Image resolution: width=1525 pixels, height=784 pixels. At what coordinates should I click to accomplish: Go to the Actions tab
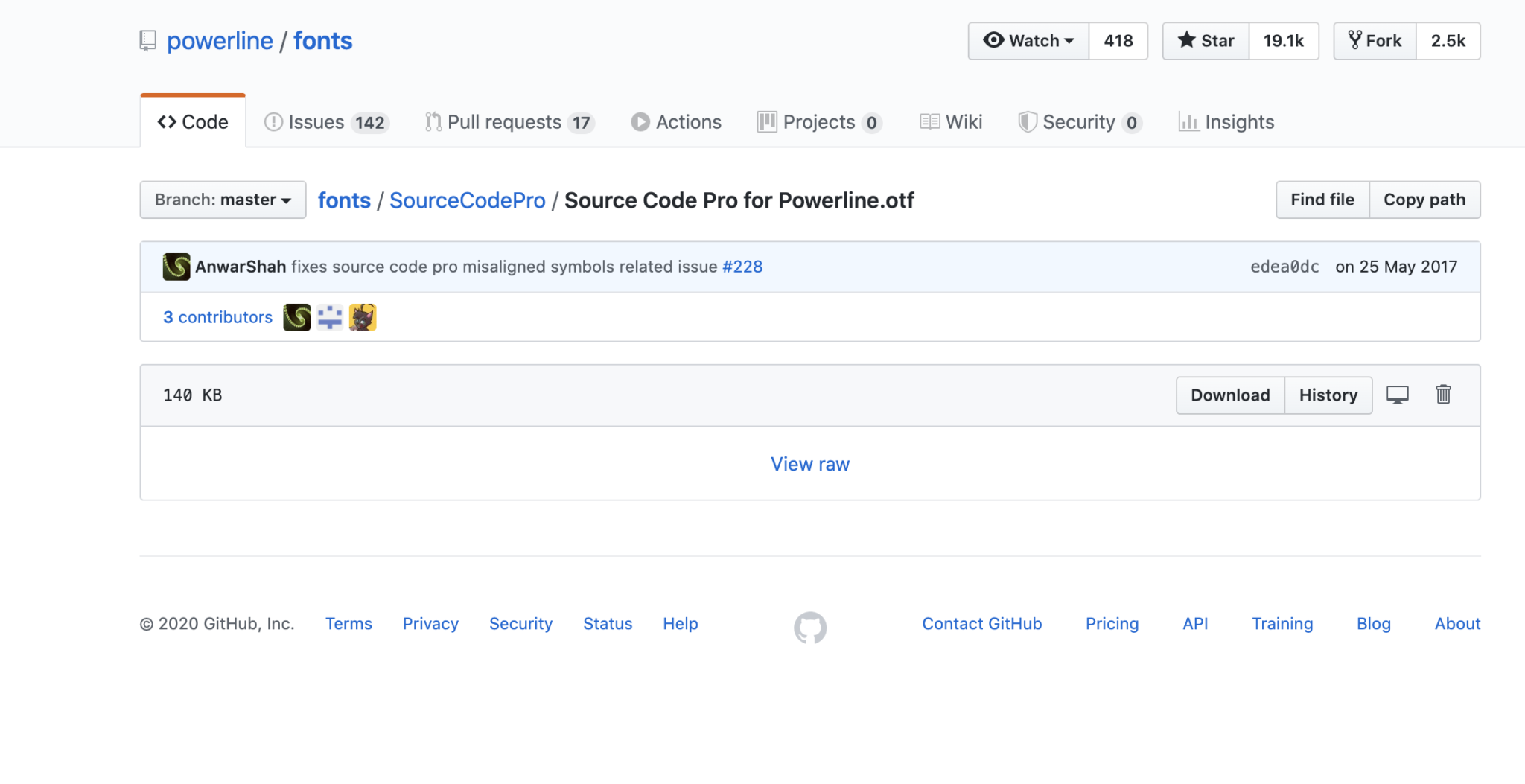(676, 122)
